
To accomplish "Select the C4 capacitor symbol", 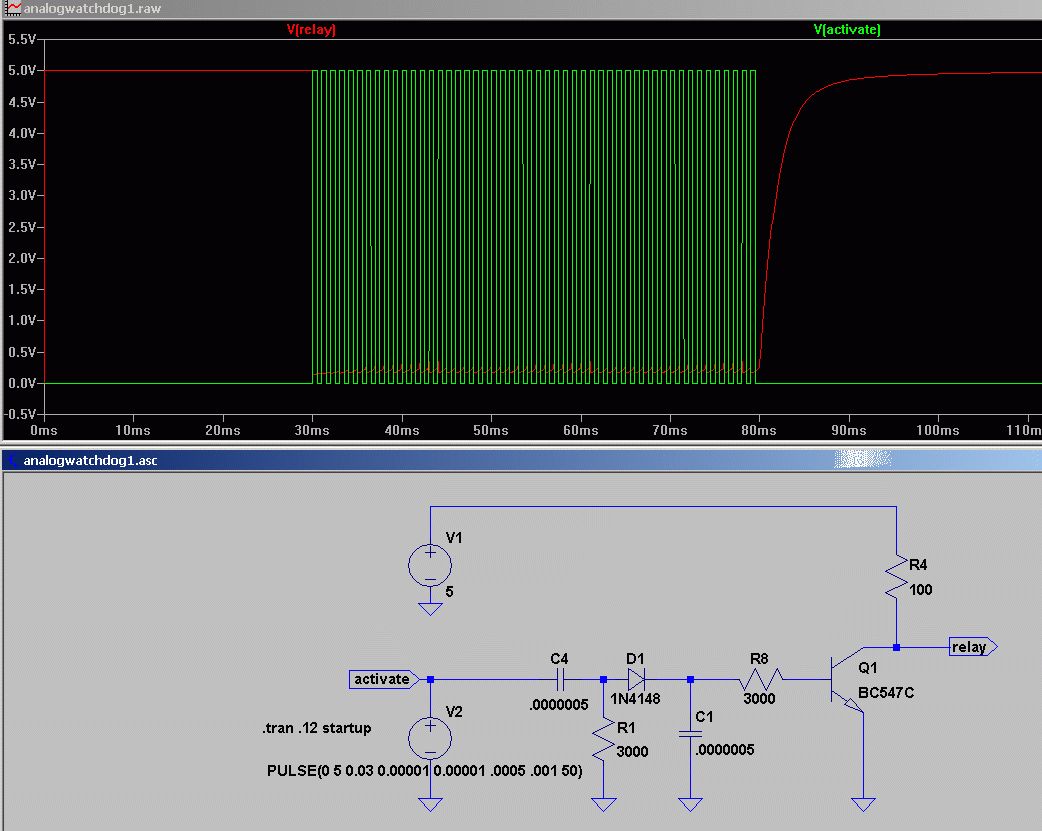I will (x=560, y=679).
